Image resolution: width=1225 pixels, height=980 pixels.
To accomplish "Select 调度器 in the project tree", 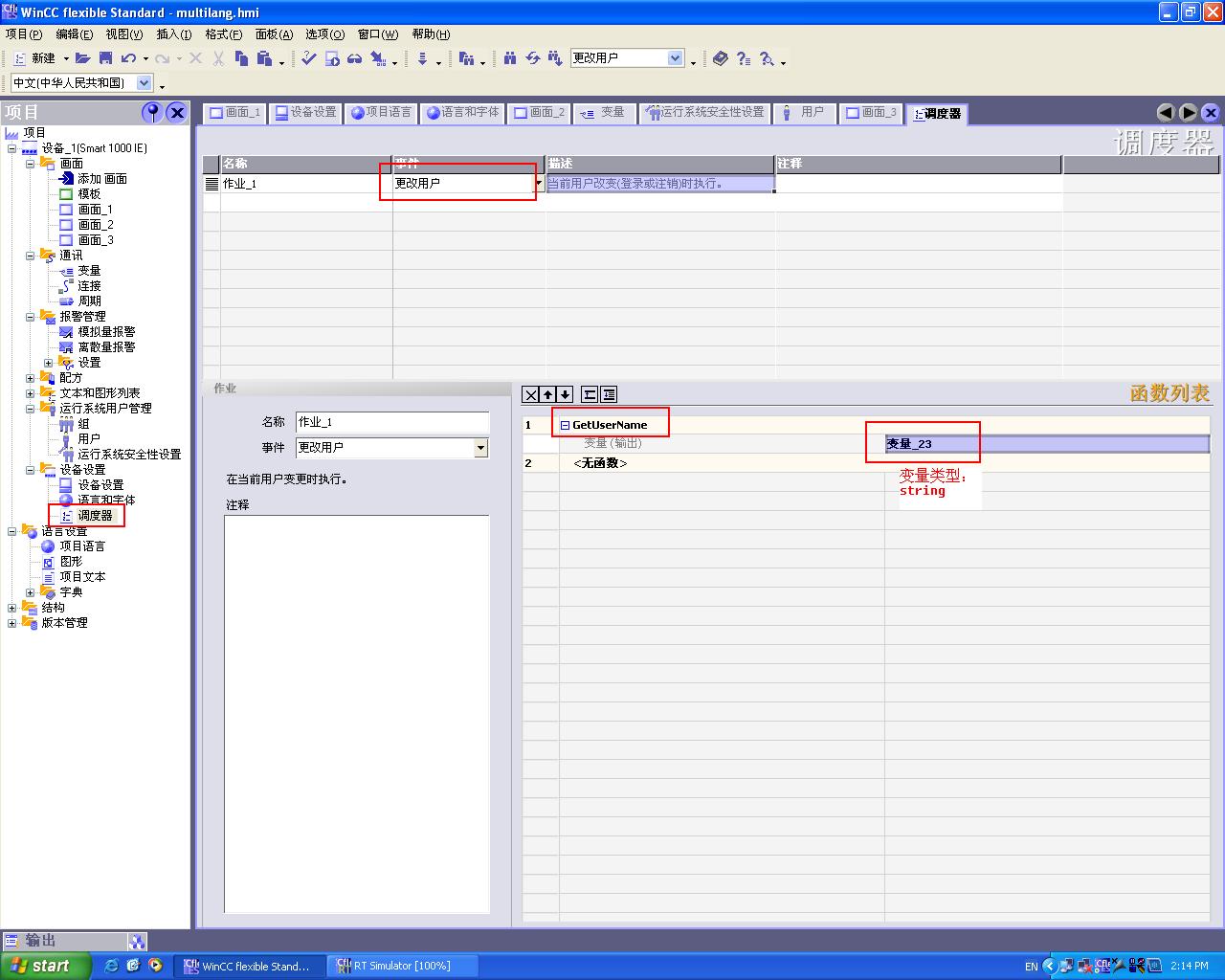I will pos(95,516).
